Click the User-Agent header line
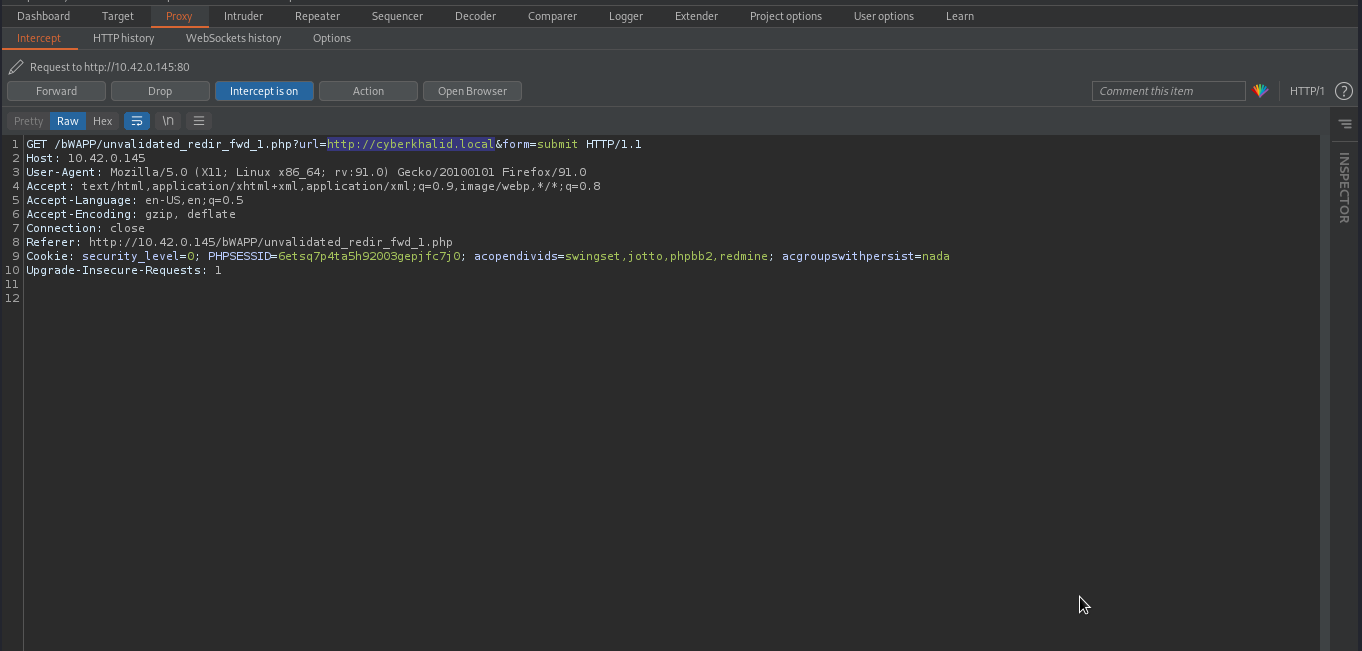Screen dimensions: 1362x651 tap(306, 172)
